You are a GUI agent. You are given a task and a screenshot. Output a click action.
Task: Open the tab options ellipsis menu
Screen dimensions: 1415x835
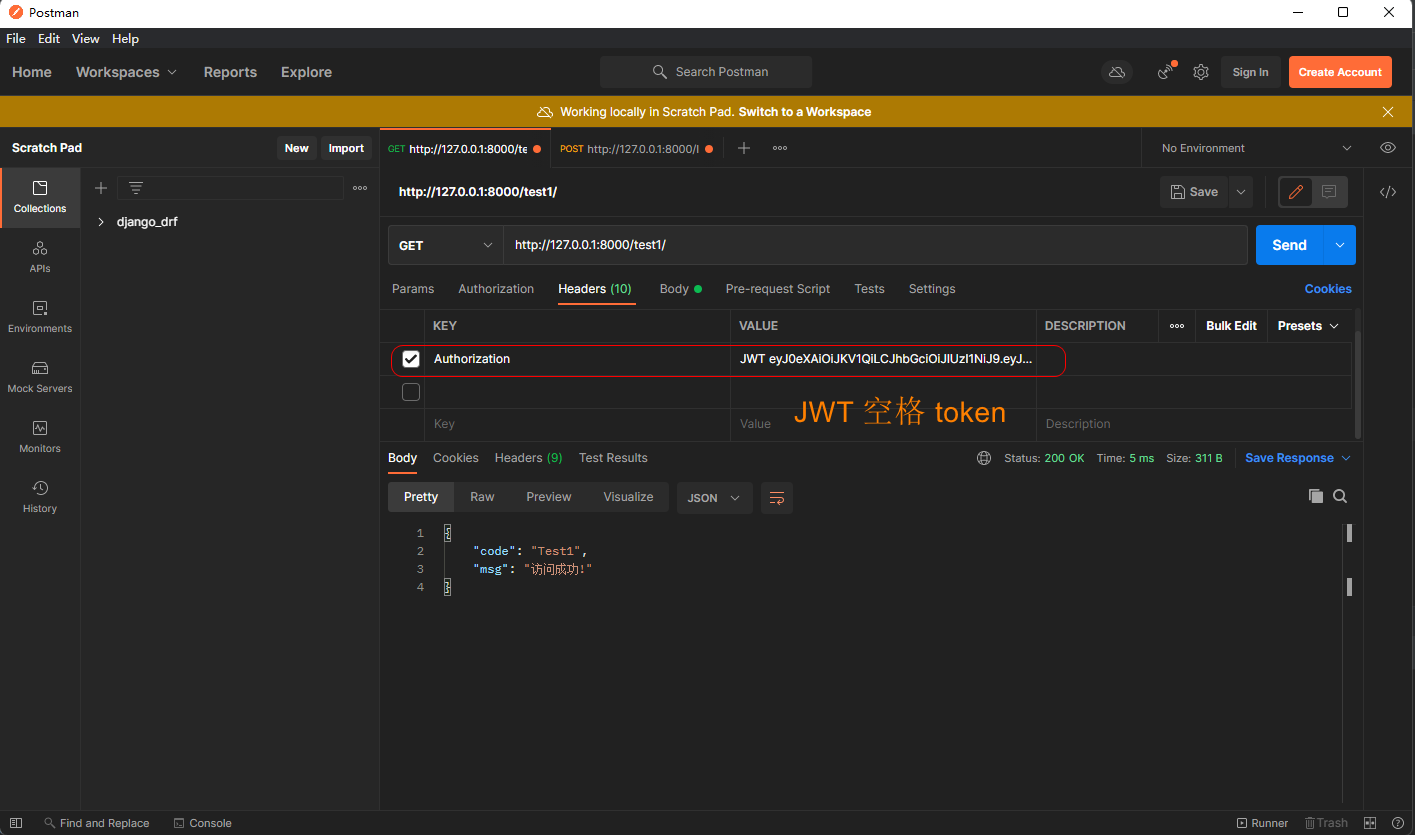click(780, 148)
